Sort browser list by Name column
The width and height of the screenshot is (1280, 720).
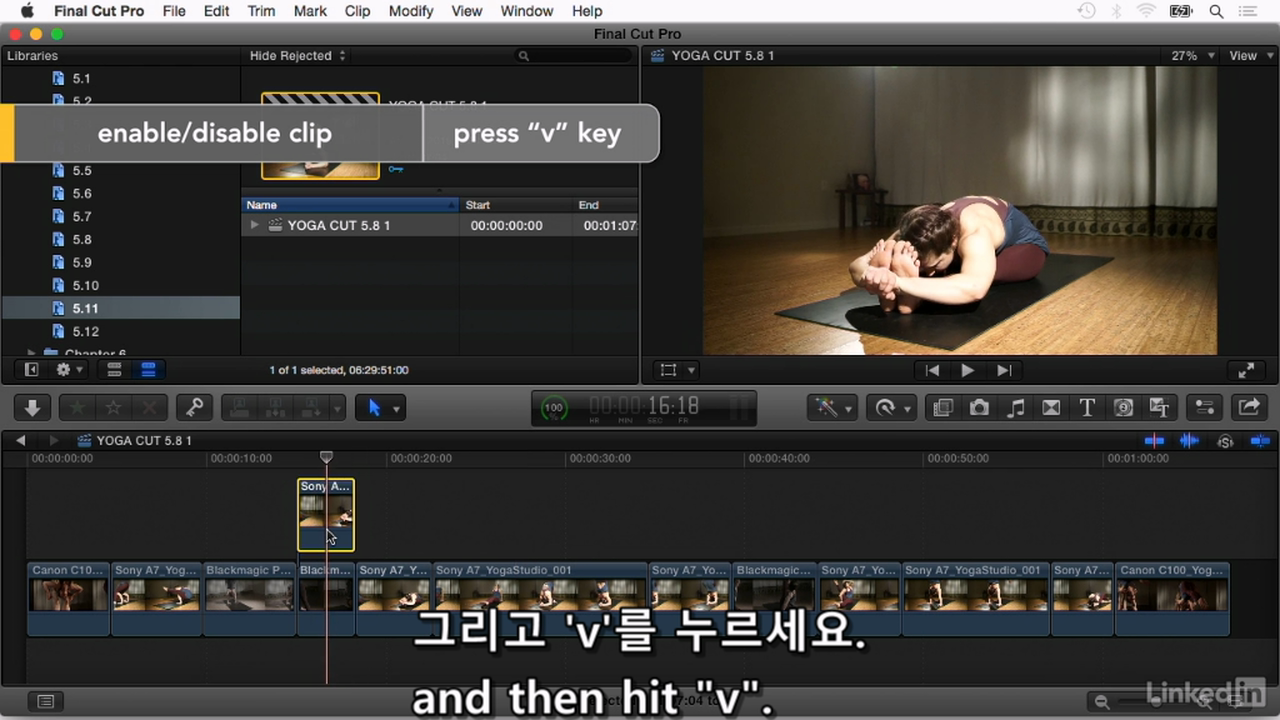point(350,205)
